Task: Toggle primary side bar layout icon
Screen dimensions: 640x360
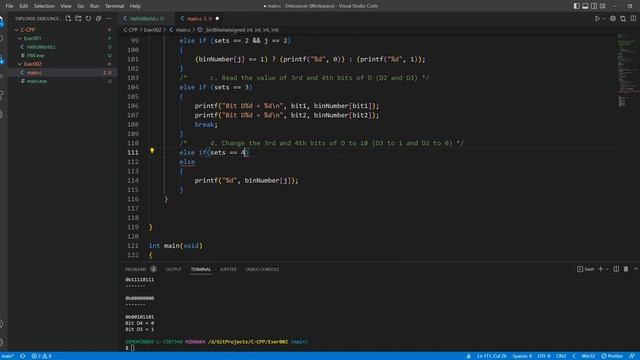Action: 577,6
